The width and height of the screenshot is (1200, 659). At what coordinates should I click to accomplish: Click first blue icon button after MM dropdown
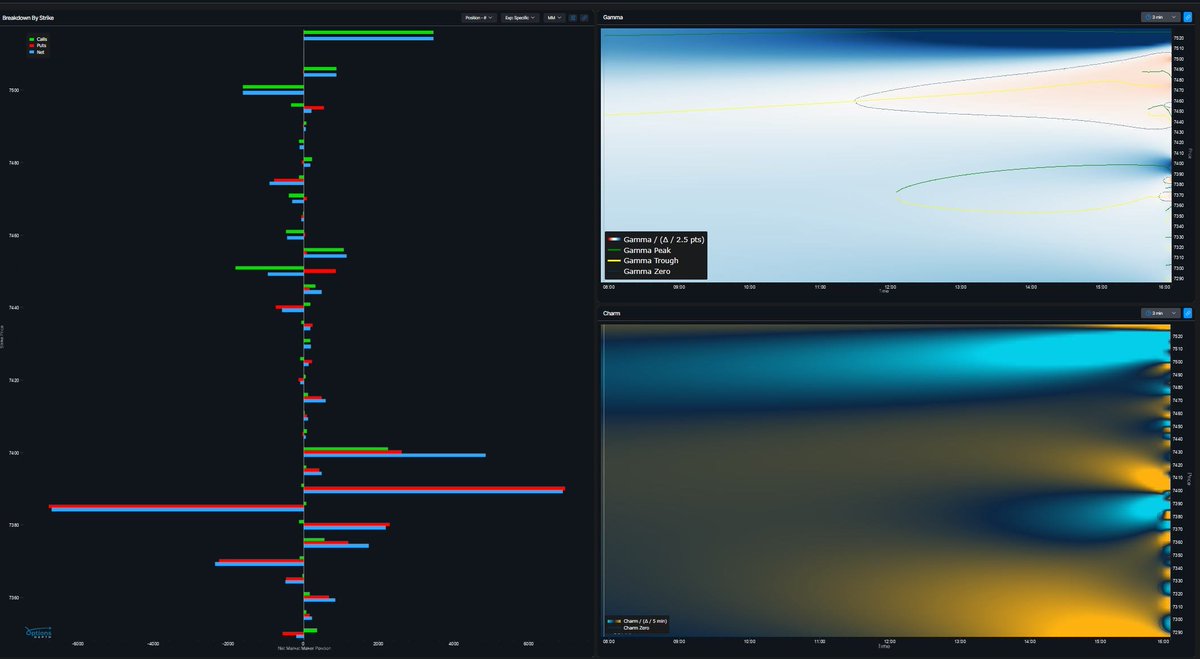tap(574, 18)
